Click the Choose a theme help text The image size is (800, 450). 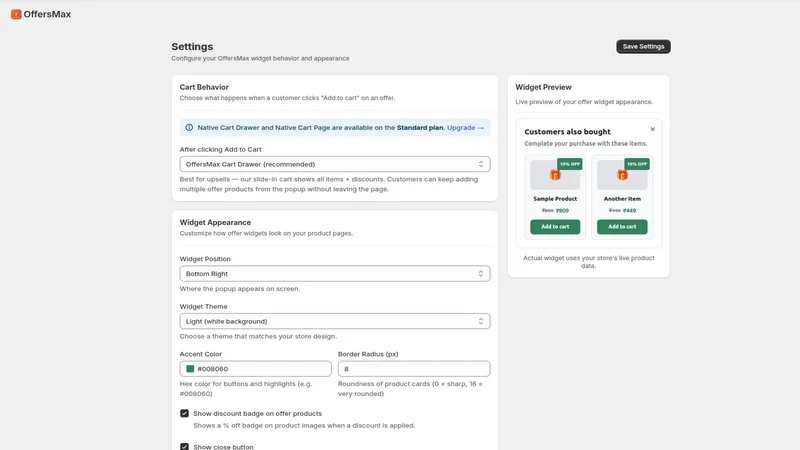point(258,336)
